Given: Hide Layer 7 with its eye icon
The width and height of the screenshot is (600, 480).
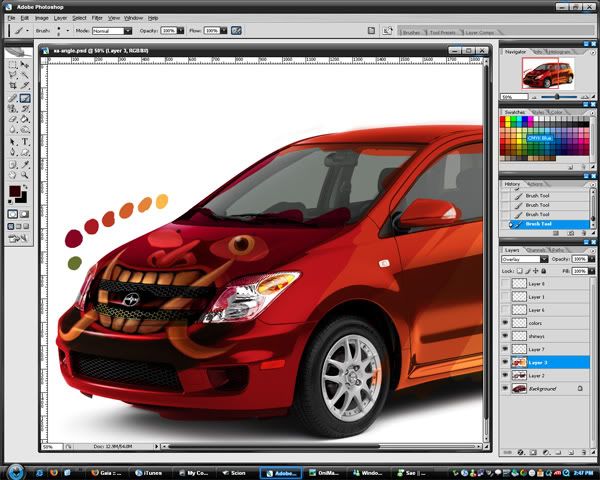Looking at the screenshot, I should click(505, 349).
